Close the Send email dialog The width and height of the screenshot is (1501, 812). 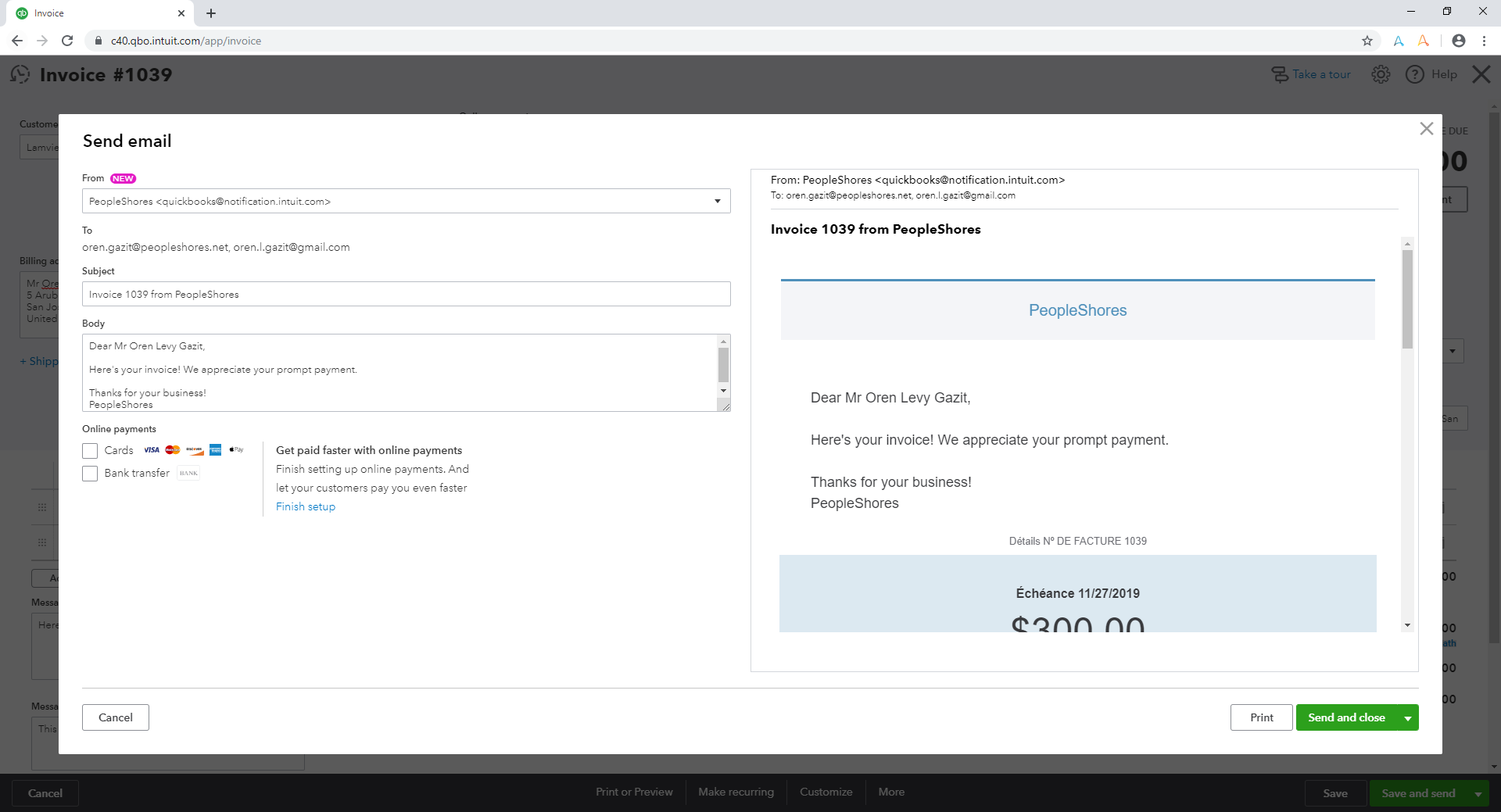pyautogui.click(x=1426, y=129)
